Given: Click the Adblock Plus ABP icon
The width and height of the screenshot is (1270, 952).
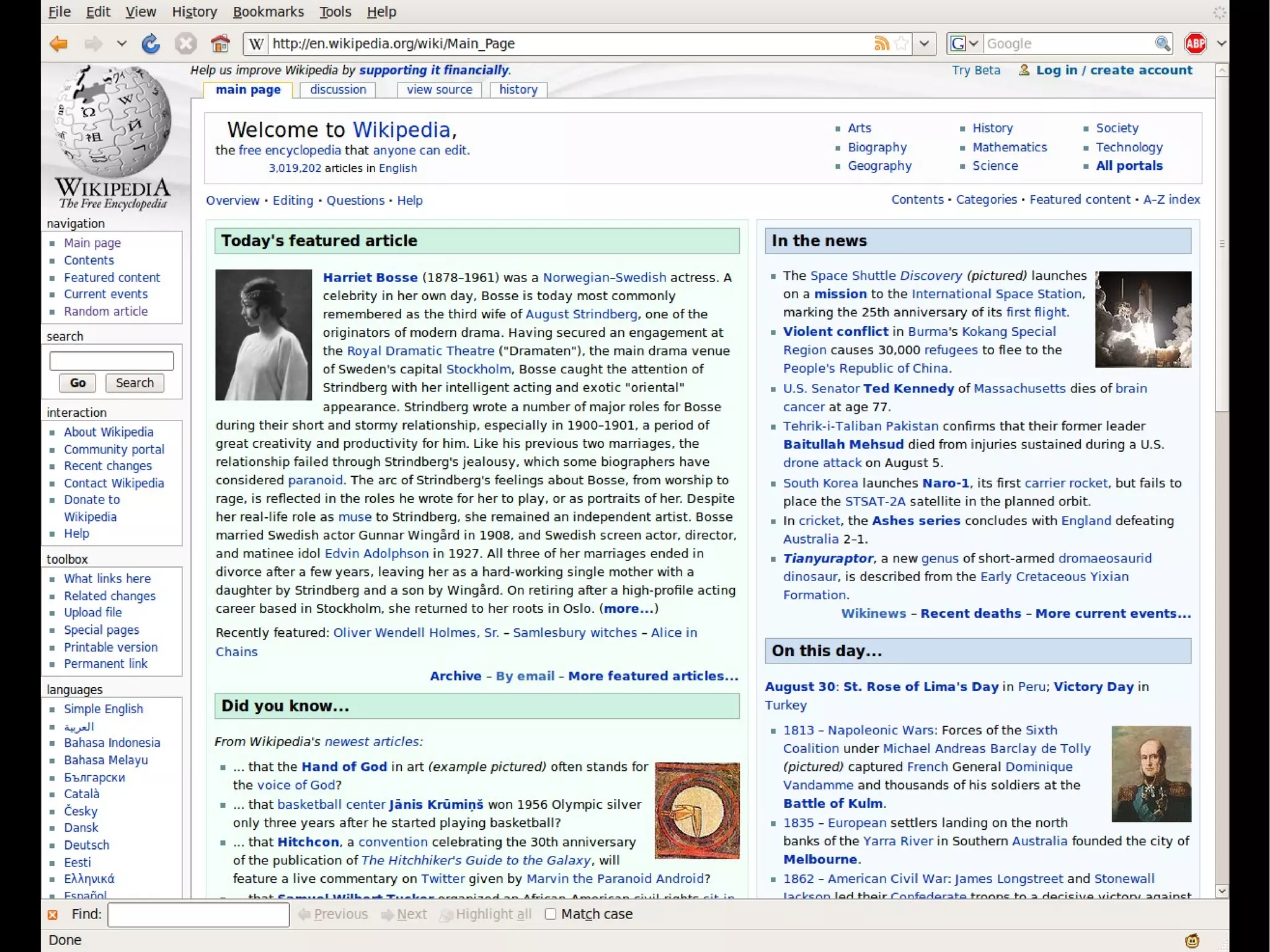Looking at the screenshot, I should pyautogui.click(x=1195, y=43).
